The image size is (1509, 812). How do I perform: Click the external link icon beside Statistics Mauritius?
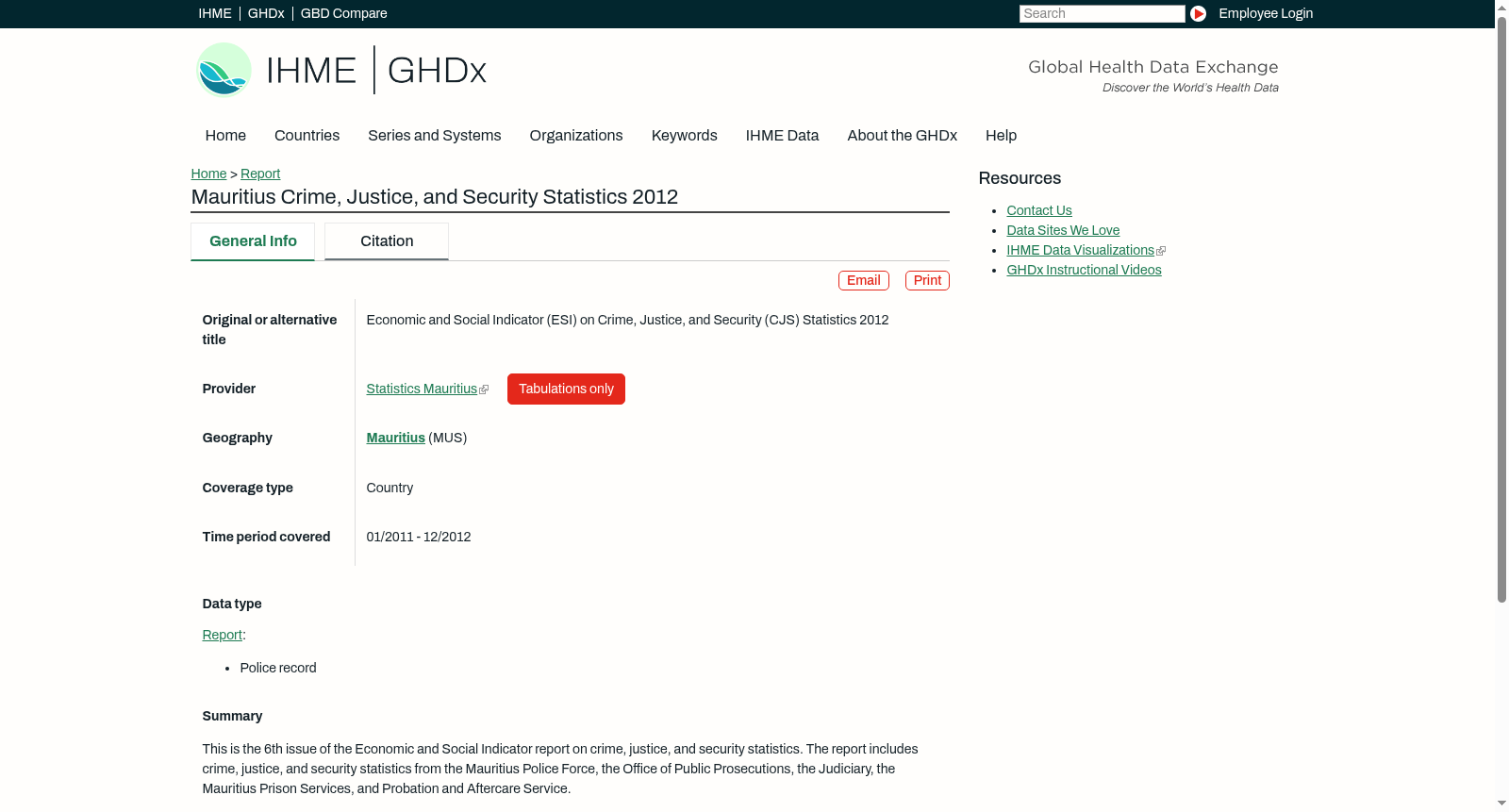point(484,389)
